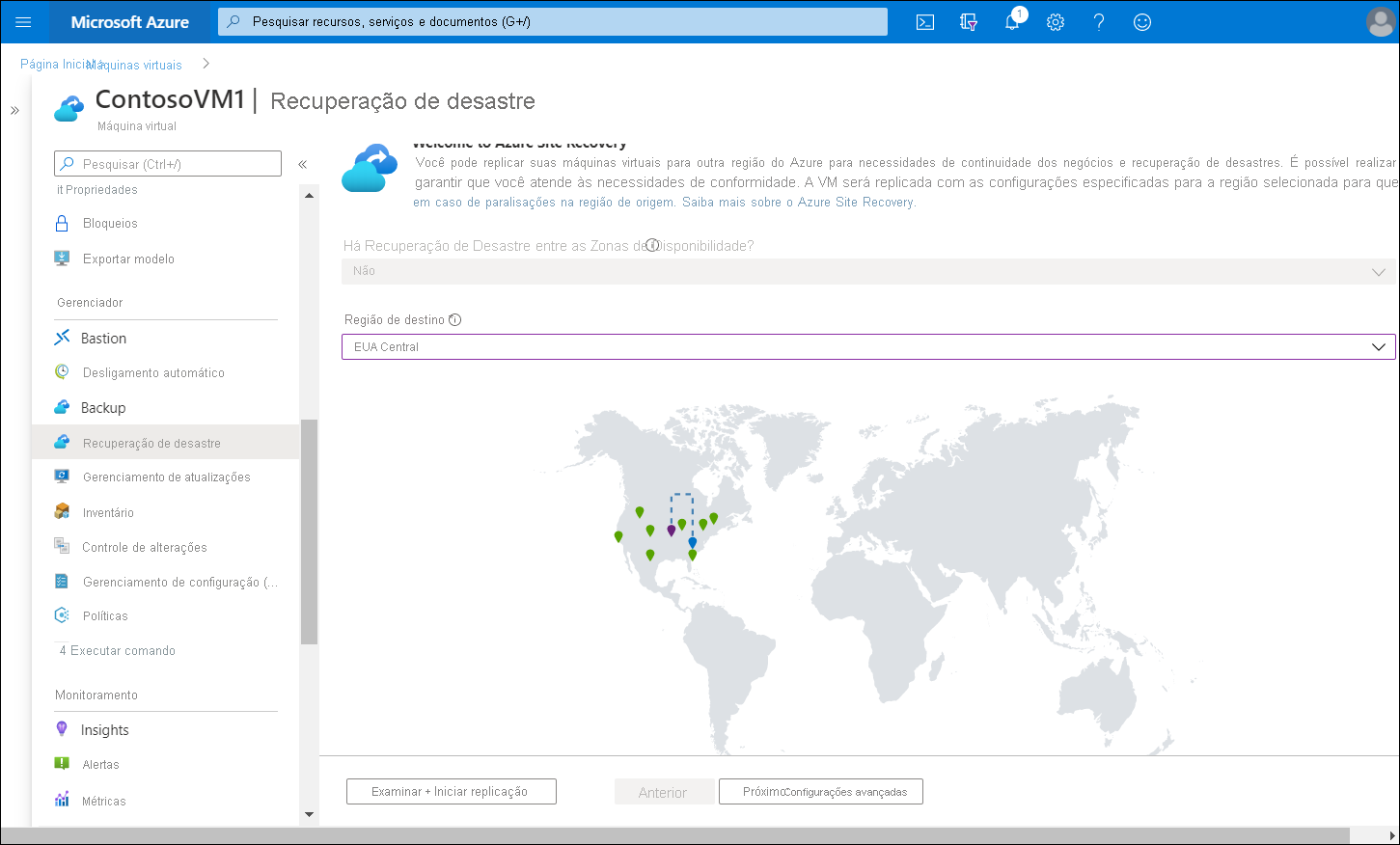1400x845 pixels.
Task: Click the Bastion icon
Action: [x=62, y=338]
